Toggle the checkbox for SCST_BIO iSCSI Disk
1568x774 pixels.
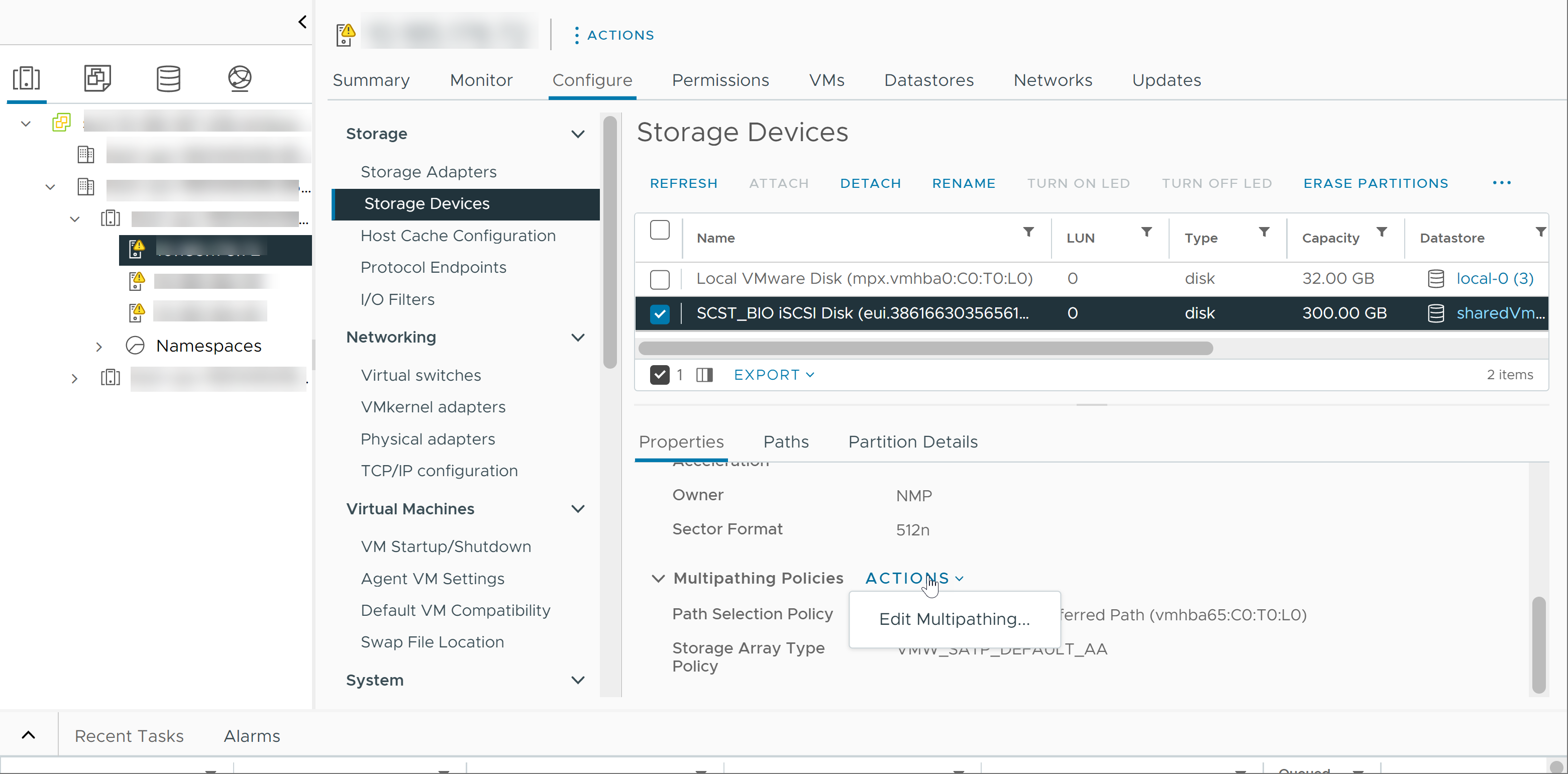659,313
